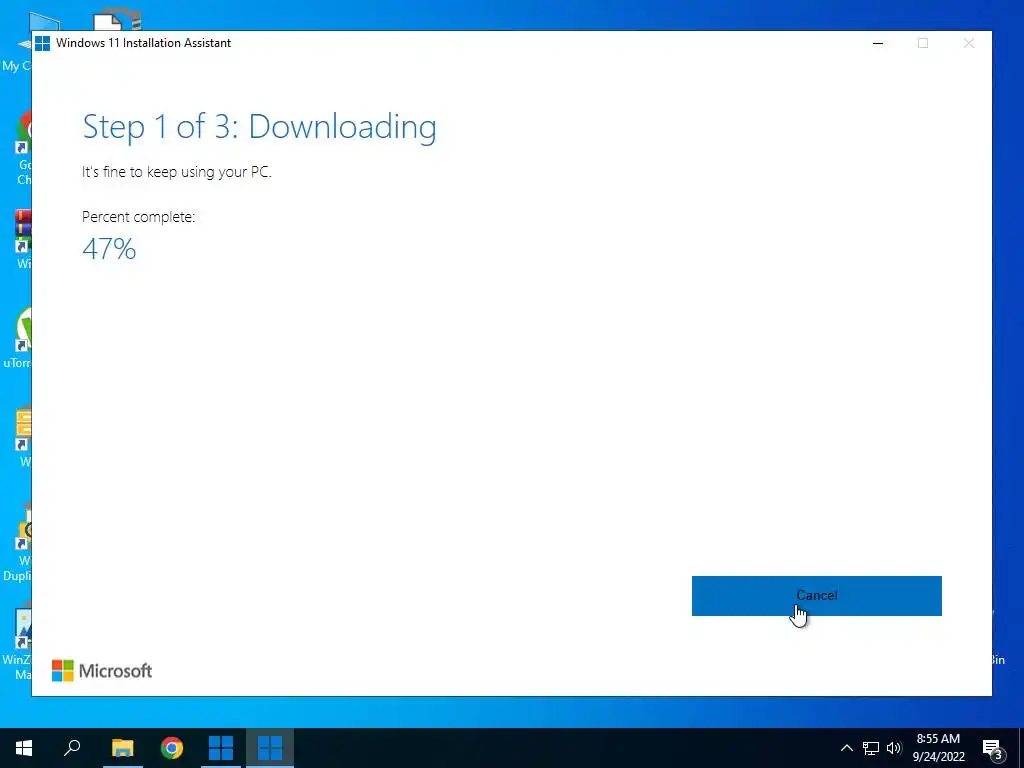The height and width of the screenshot is (768, 1024).
Task: Open File Explorer from the taskbar
Action: [122, 748]
